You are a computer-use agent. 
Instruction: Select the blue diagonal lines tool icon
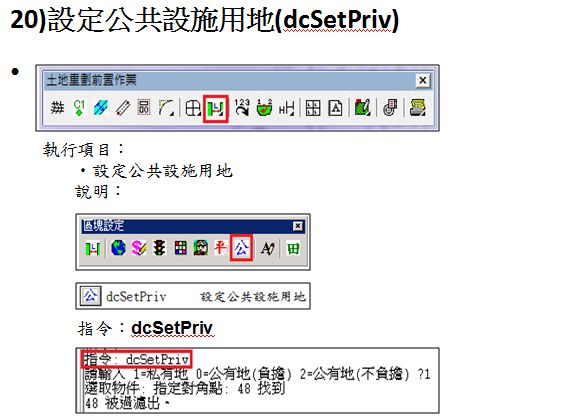[x=100, y=108]
